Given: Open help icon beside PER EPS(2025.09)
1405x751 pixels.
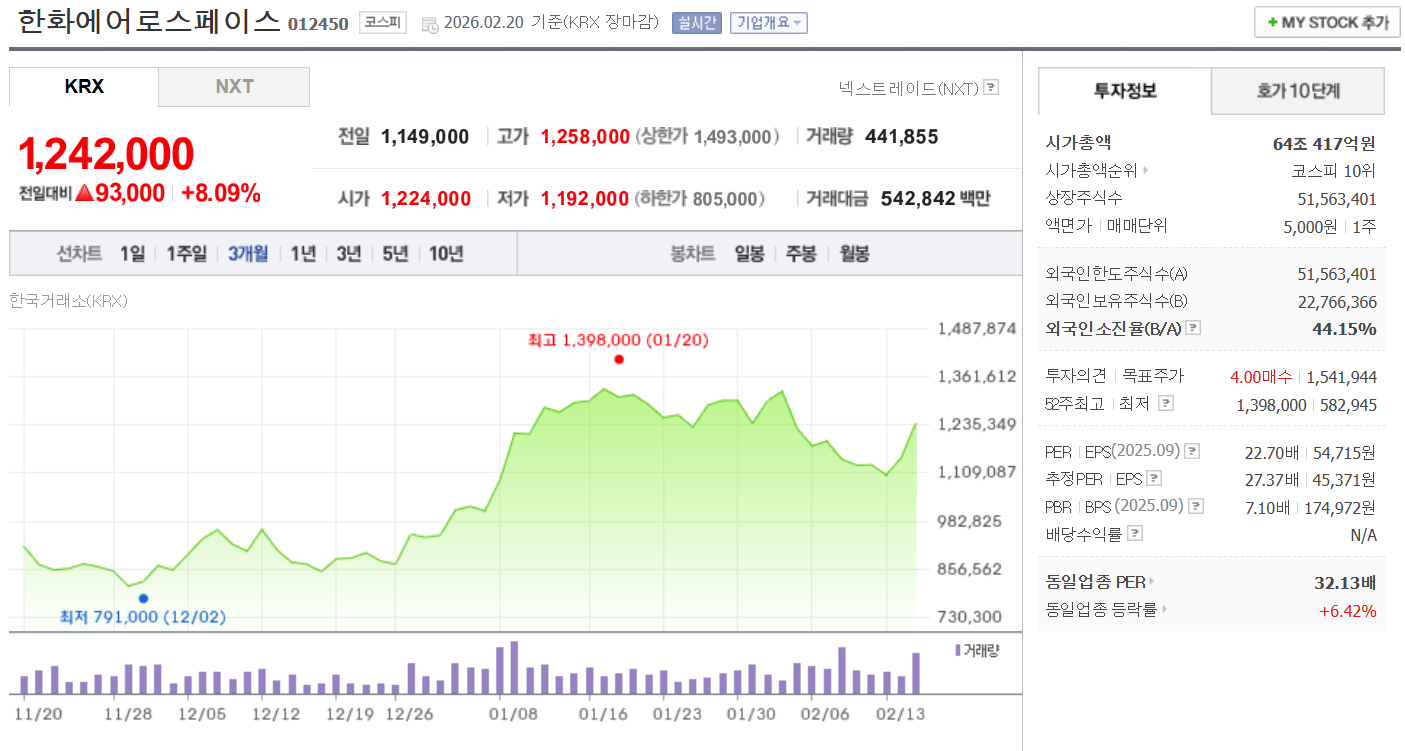Looking at the screenshot, I should point(1191,452).
